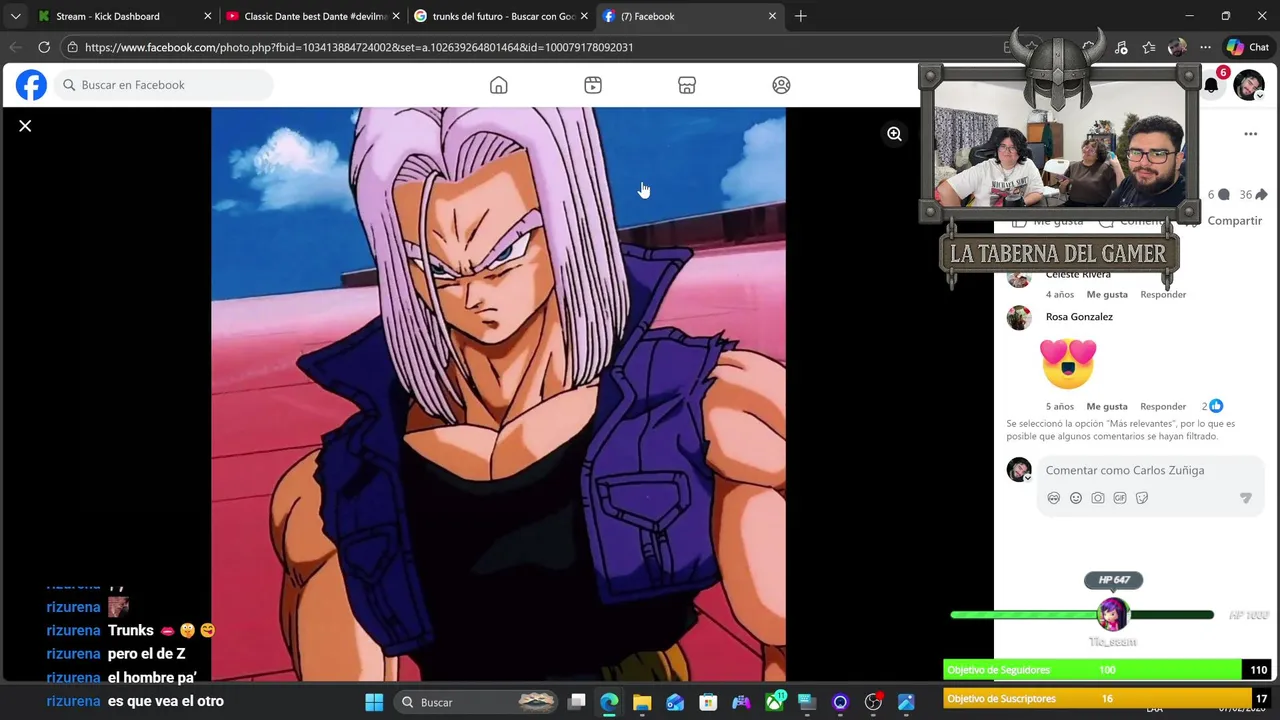Screen dimensions: 1280x720
Task: Open emoji picker in comment box
Action: 1076,498
